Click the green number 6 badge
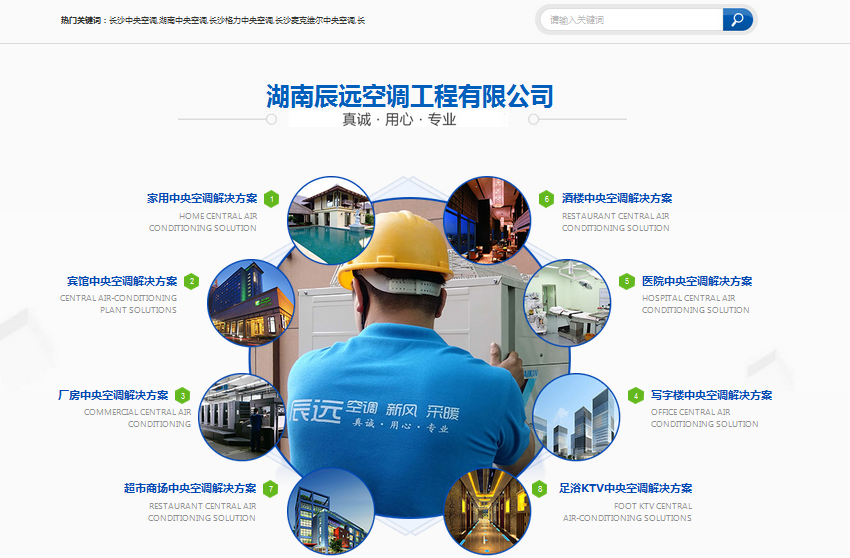Screen dimensions: 850x558 [546, 199]
